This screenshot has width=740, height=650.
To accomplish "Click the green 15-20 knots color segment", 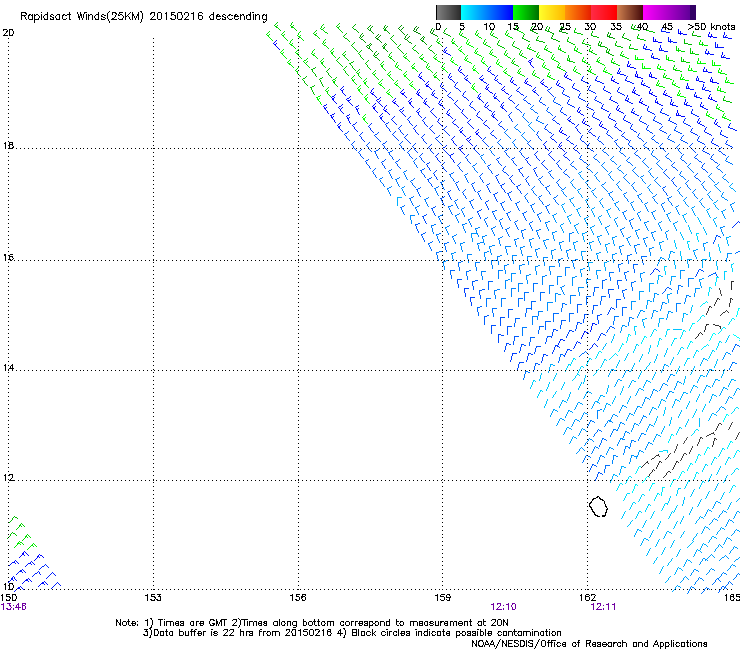I will 526,12.
